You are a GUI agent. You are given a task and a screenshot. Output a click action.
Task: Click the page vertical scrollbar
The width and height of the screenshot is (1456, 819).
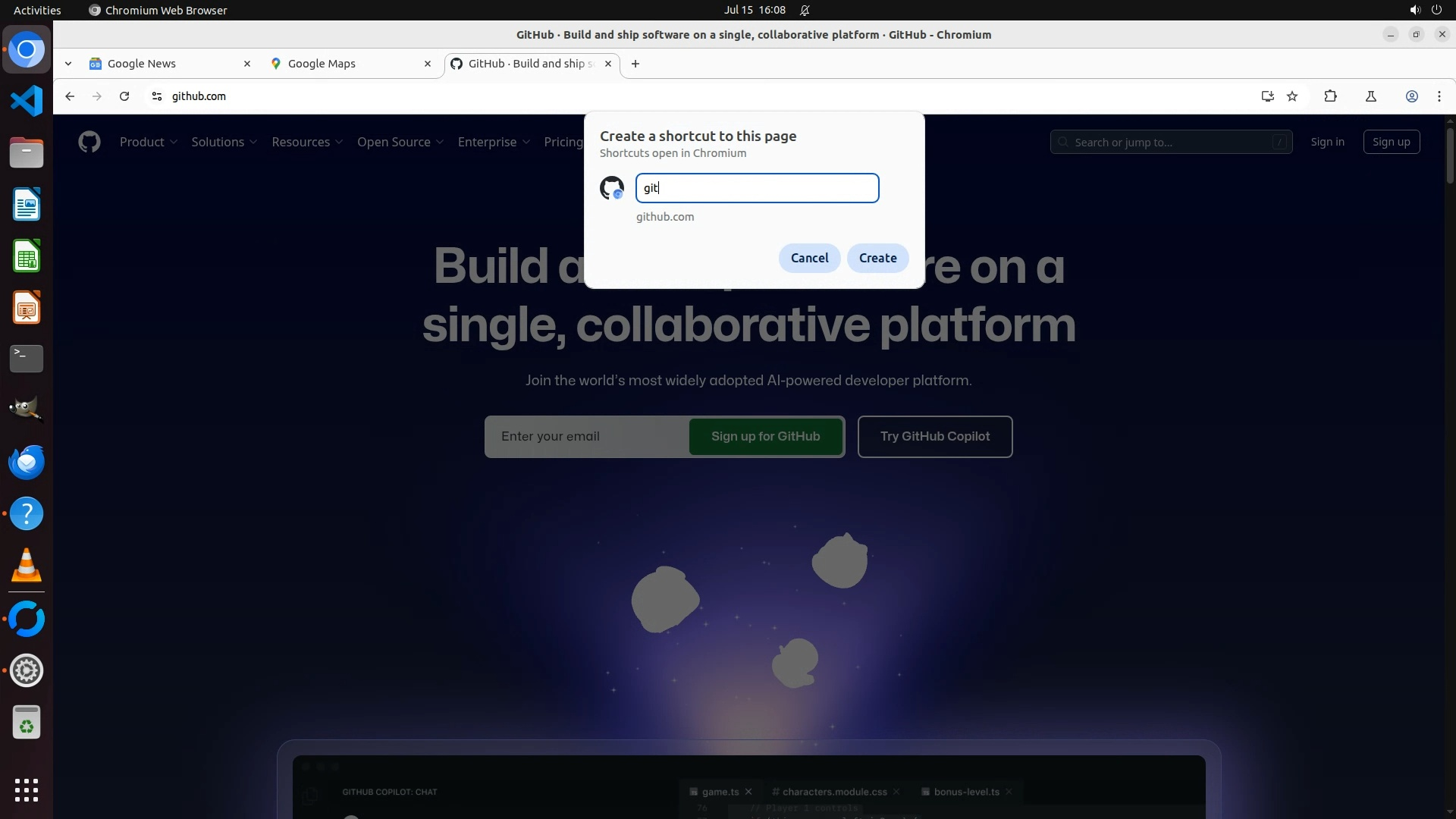coord(1449,155)
